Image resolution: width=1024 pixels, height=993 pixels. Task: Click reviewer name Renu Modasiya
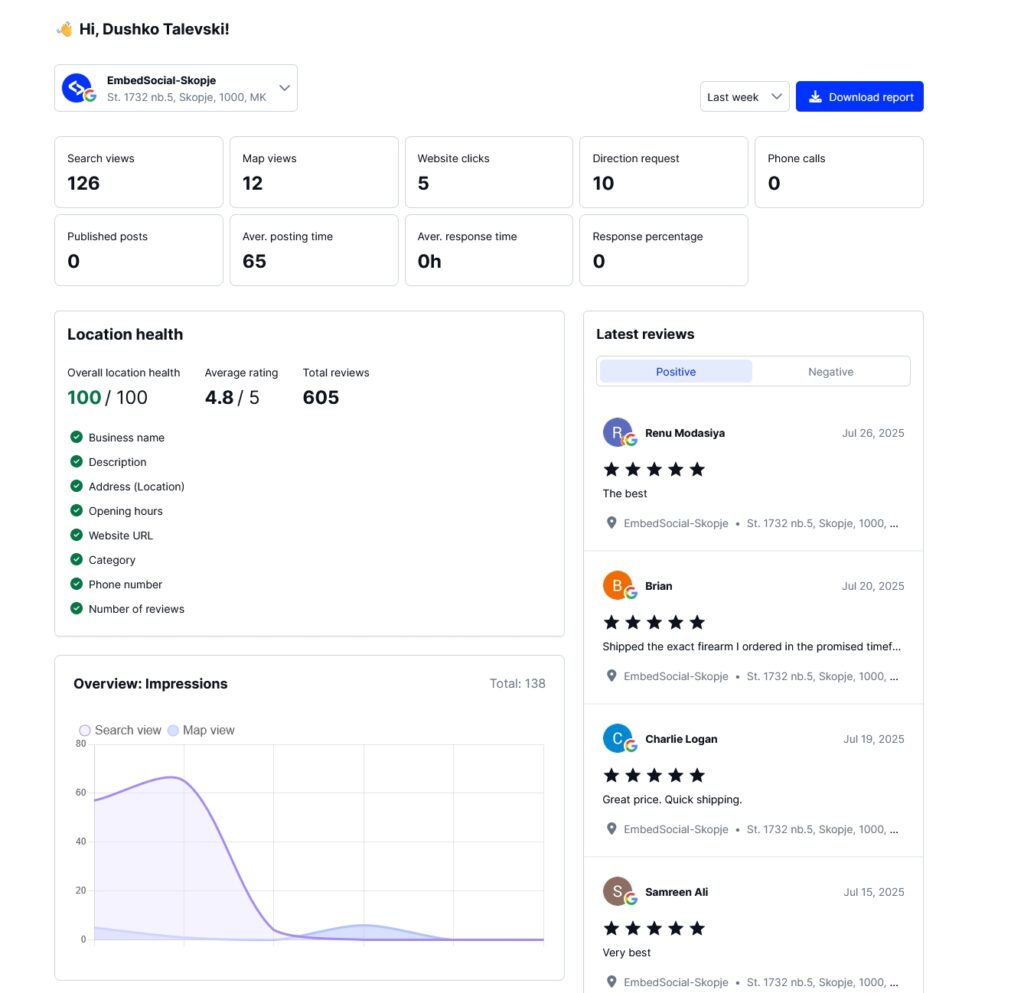click(684, 433)
